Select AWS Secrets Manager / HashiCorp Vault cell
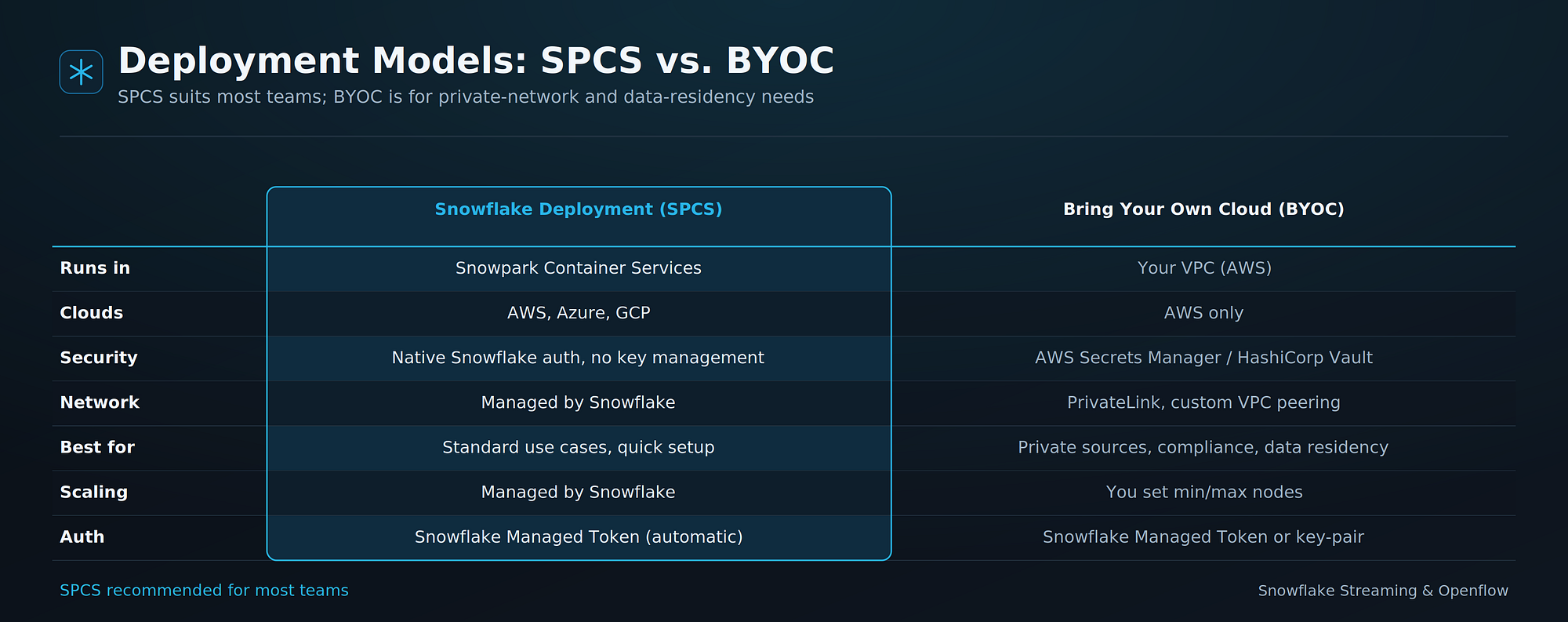The image size is (1568, 622). tap(1203, 358)
